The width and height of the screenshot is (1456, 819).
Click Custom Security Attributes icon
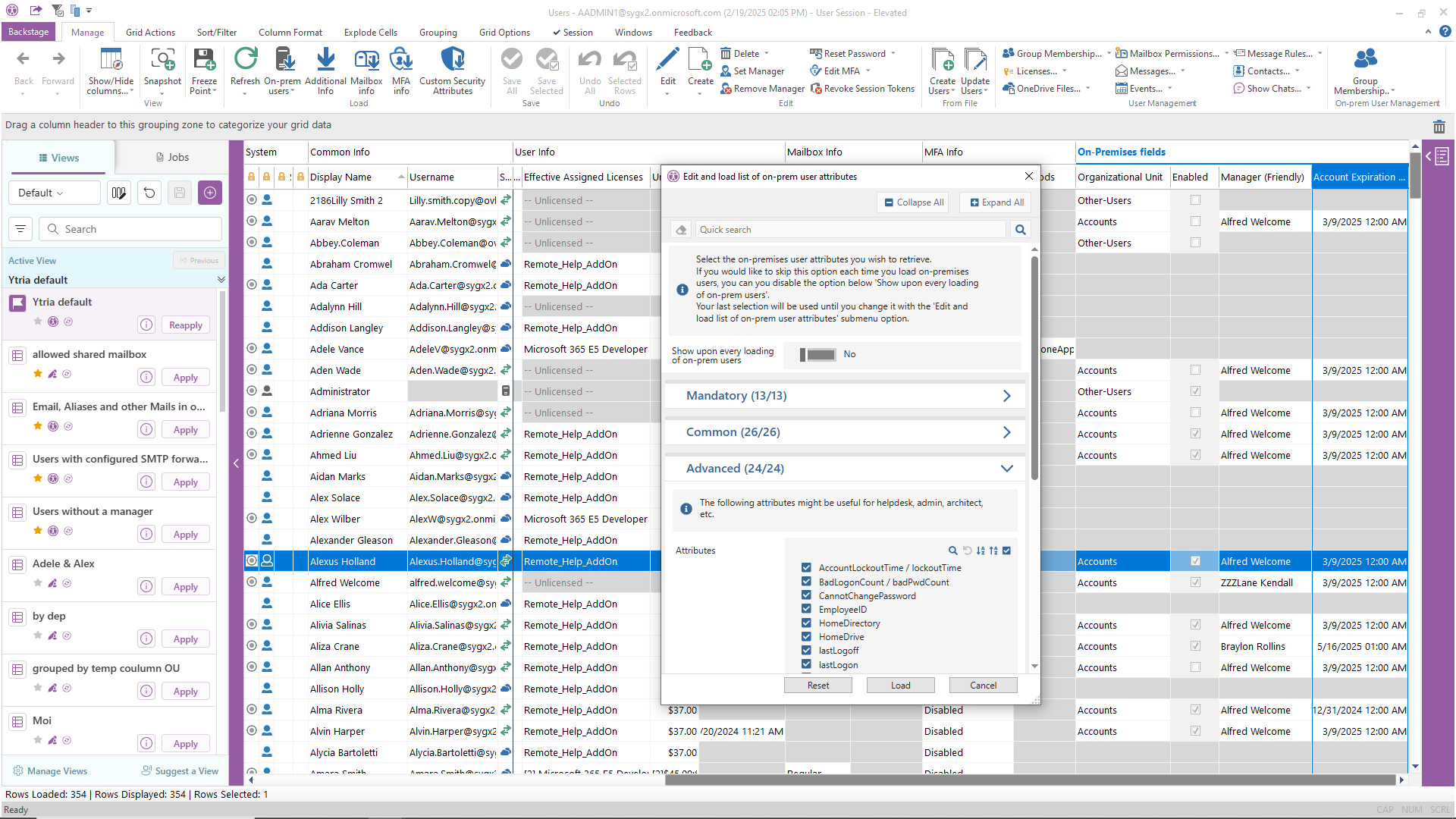[452, 60]
